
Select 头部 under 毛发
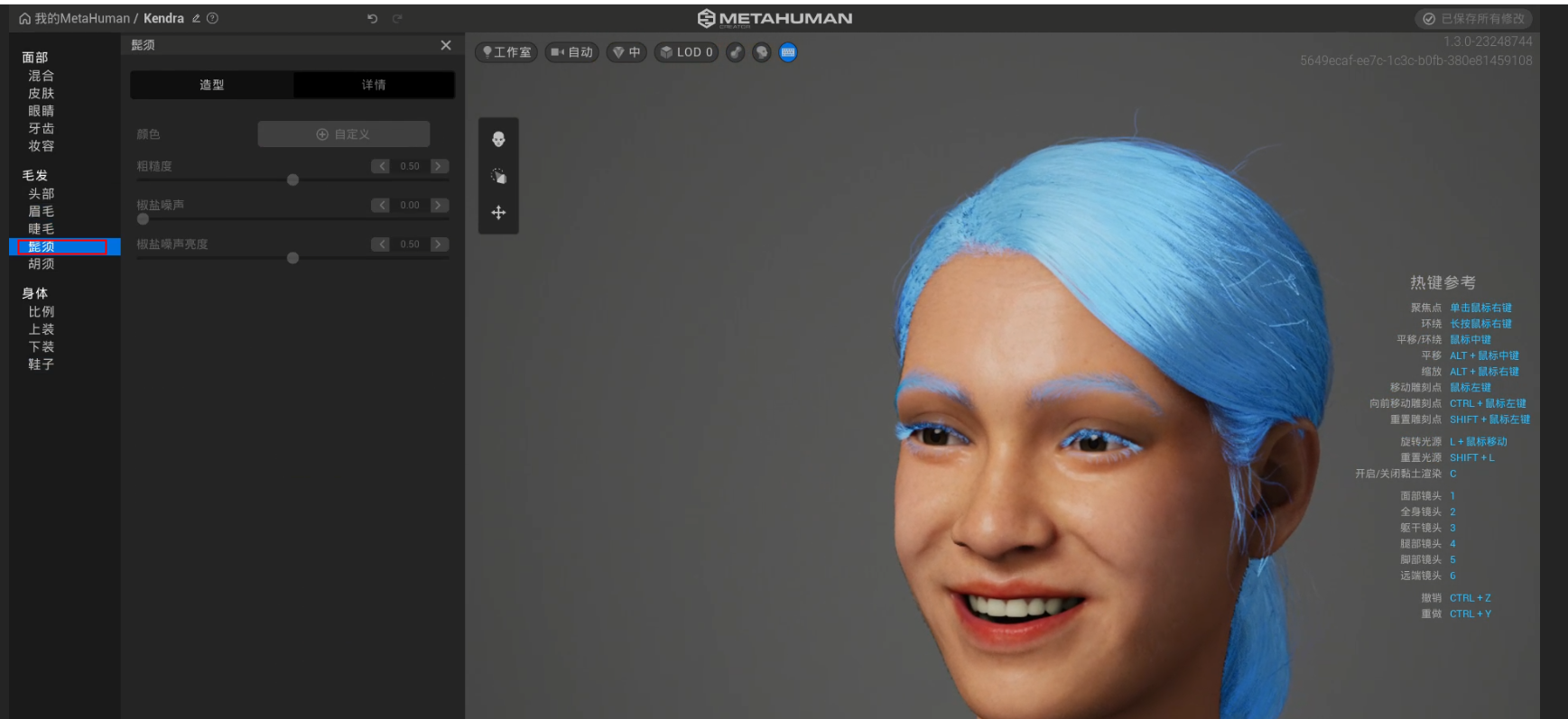pyautogui.click(x=42, y=194)
